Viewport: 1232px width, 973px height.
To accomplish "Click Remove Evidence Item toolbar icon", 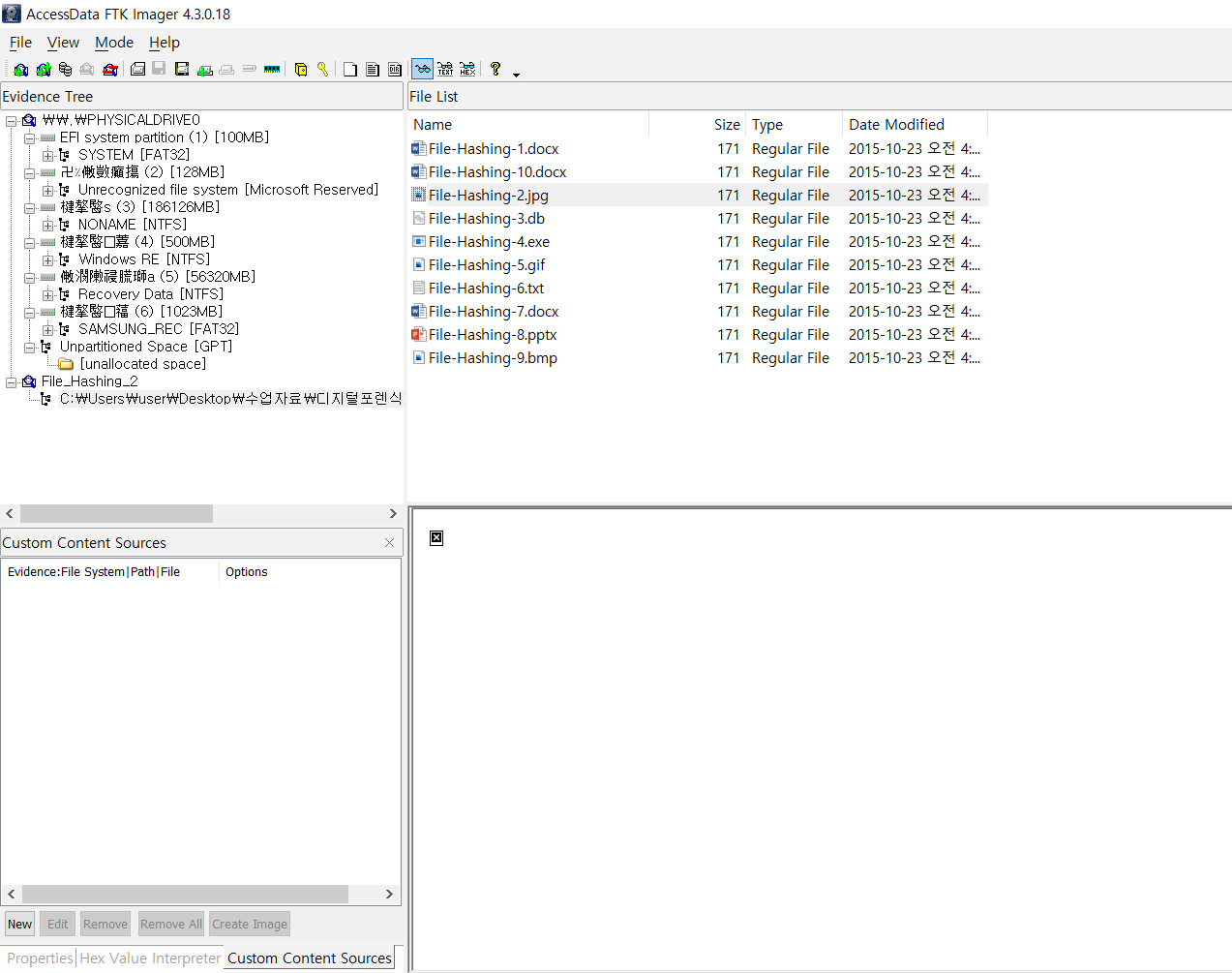I will pos(87,70).
